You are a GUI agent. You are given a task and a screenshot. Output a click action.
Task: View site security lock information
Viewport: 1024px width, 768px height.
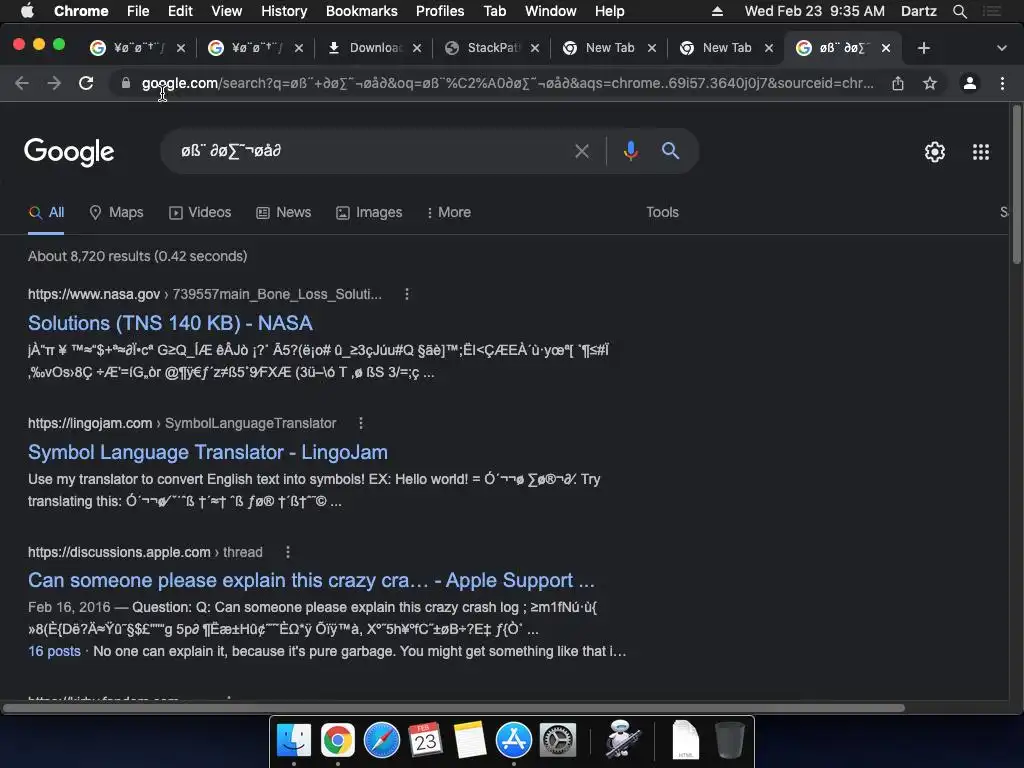(x=126, y=84)
